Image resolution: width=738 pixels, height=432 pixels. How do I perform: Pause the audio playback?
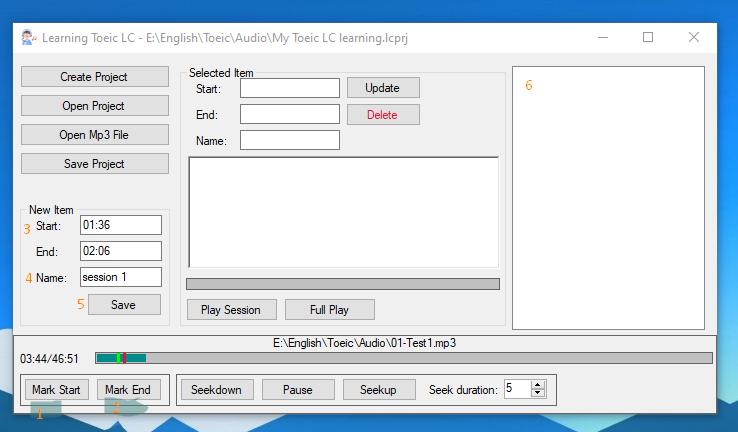[298, 390]
